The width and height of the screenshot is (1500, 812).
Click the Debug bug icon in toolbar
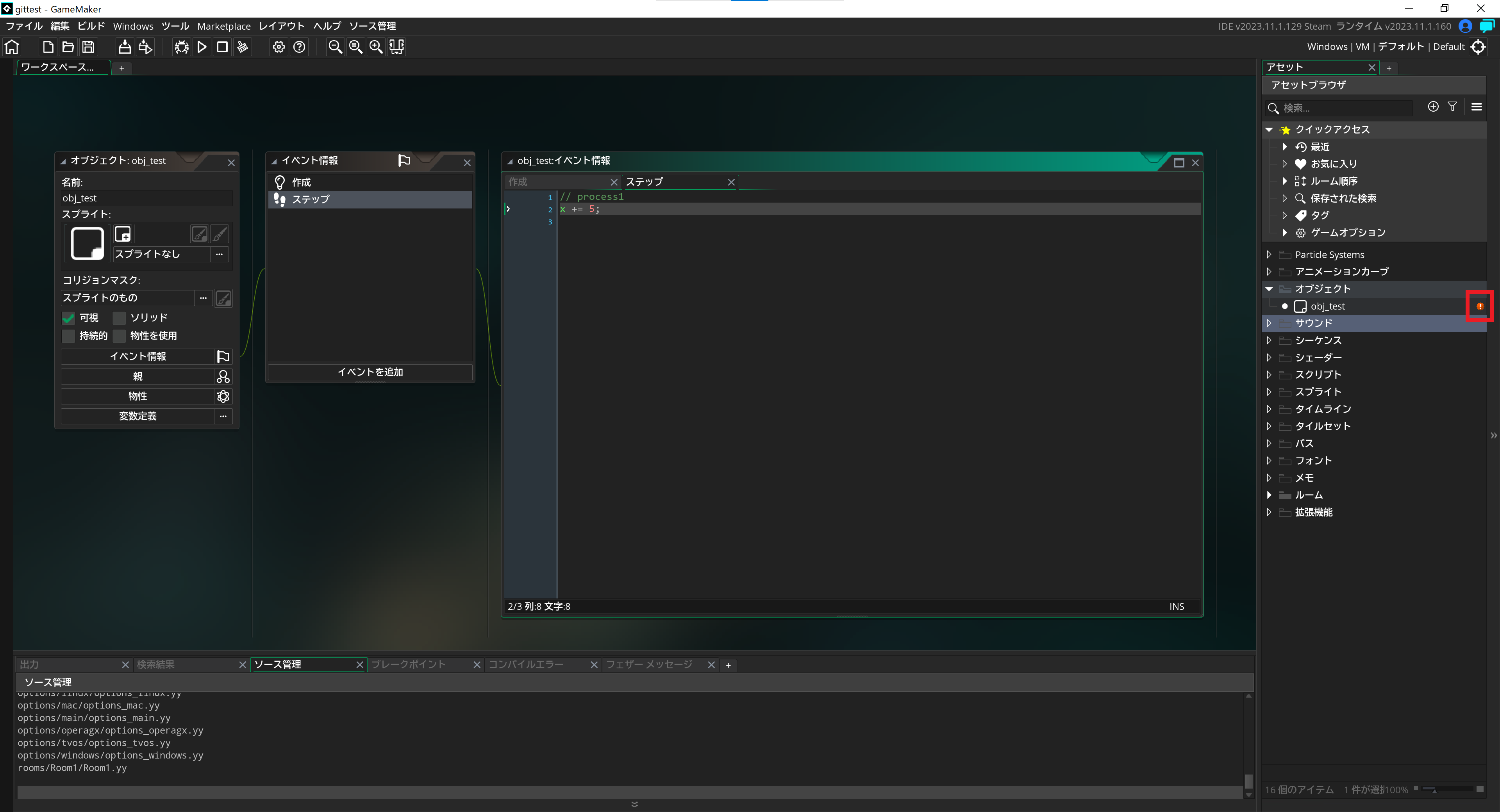[x=182, y=47]
